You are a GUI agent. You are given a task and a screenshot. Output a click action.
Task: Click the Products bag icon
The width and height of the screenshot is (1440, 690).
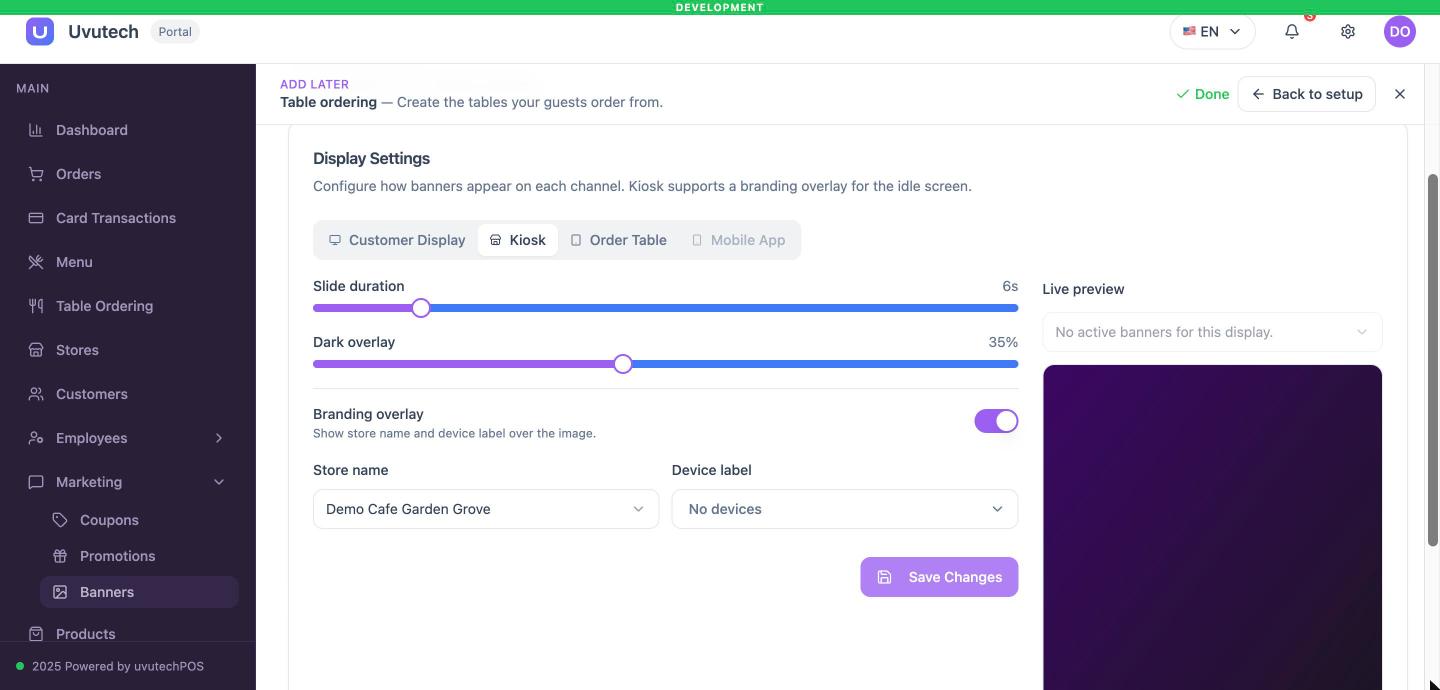[36, 634]
